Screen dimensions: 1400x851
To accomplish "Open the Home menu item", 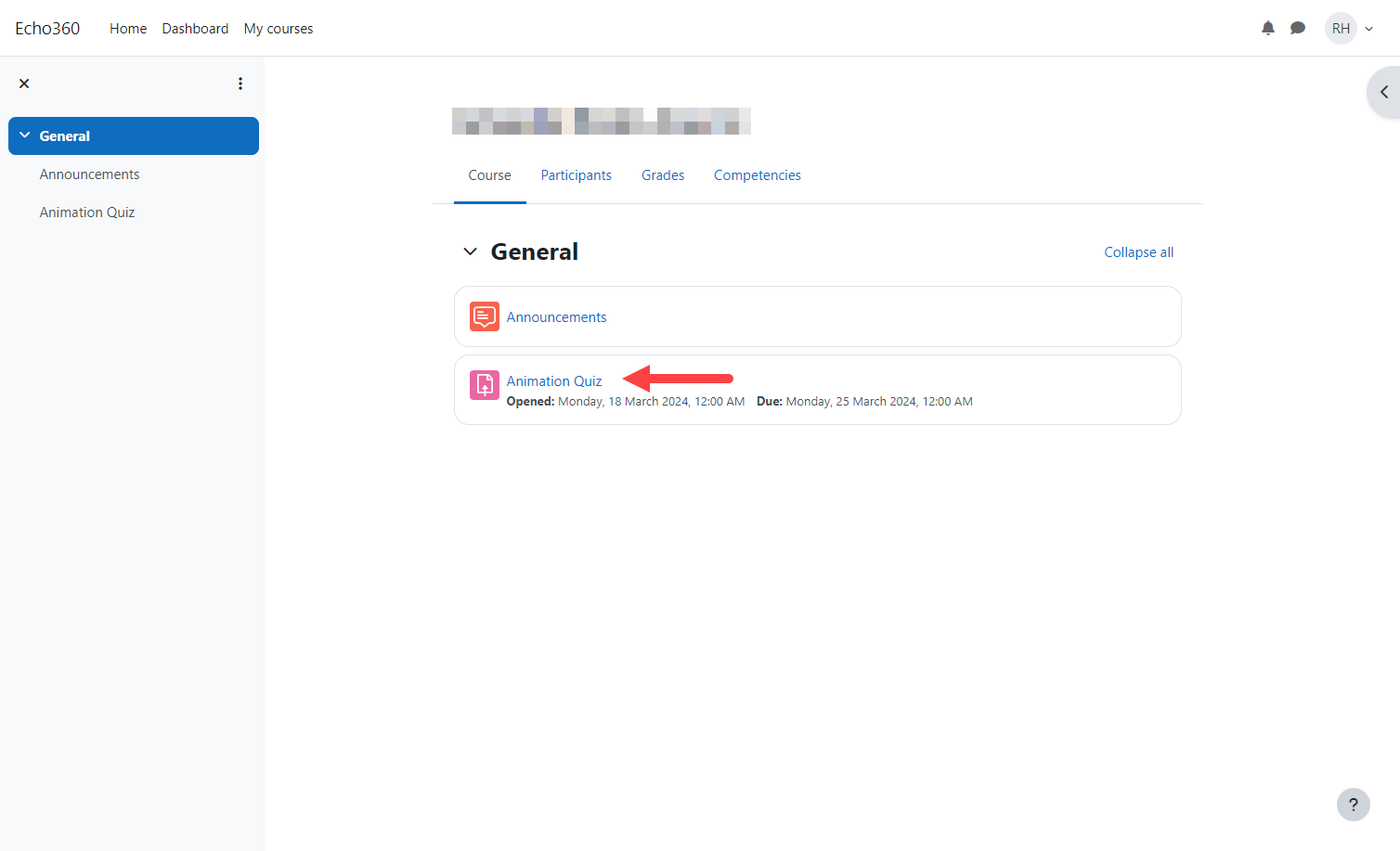I will pos(128,29).
